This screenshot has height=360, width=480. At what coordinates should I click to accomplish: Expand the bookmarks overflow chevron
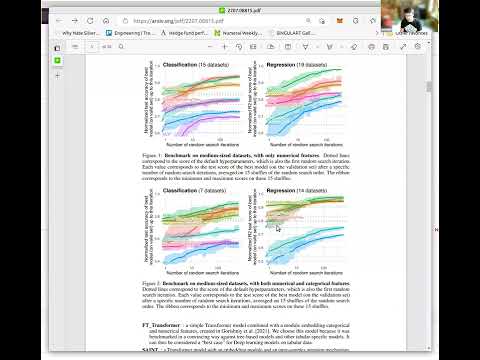(377, 33)
